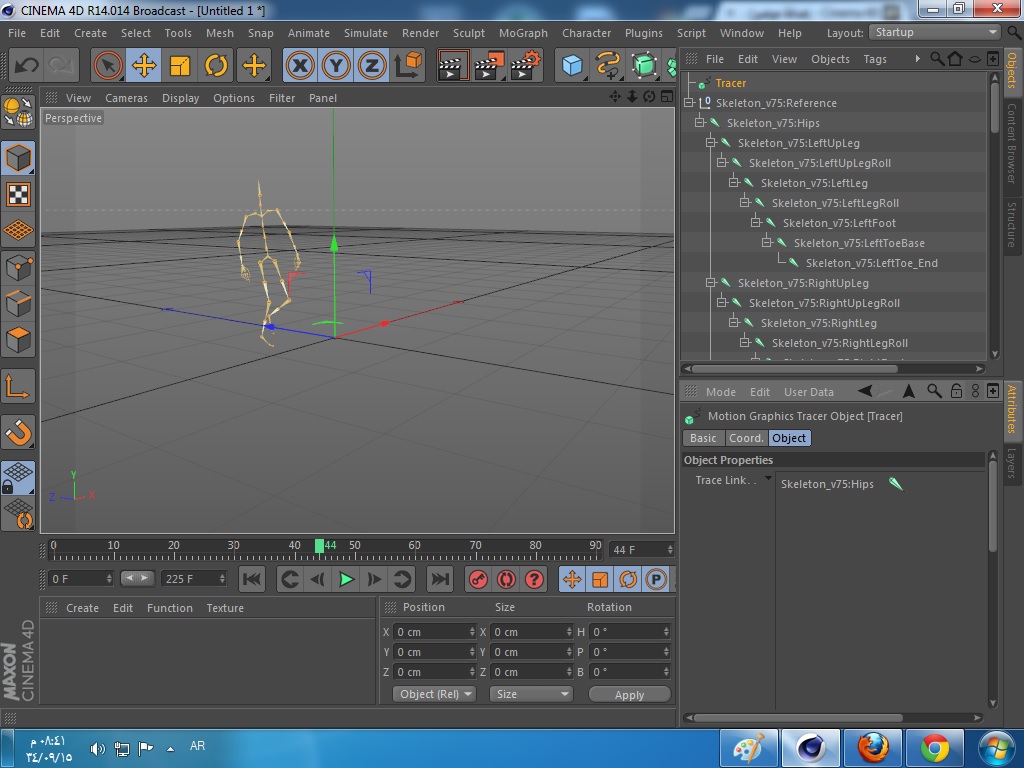Switch to Texture mode
This screenshot has width=1024, height=768.
point(18,195)
